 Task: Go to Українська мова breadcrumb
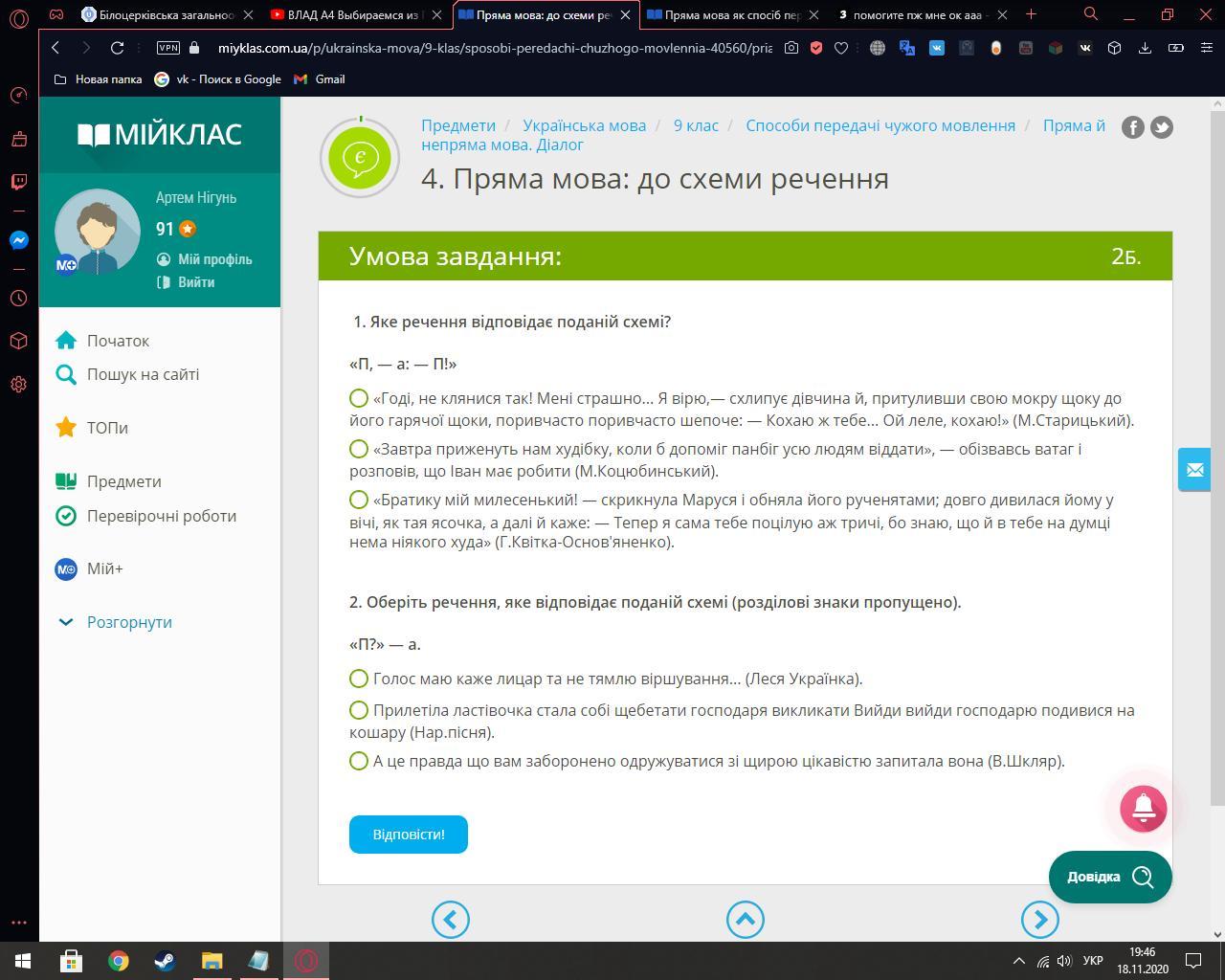click(x=585, y=125)
